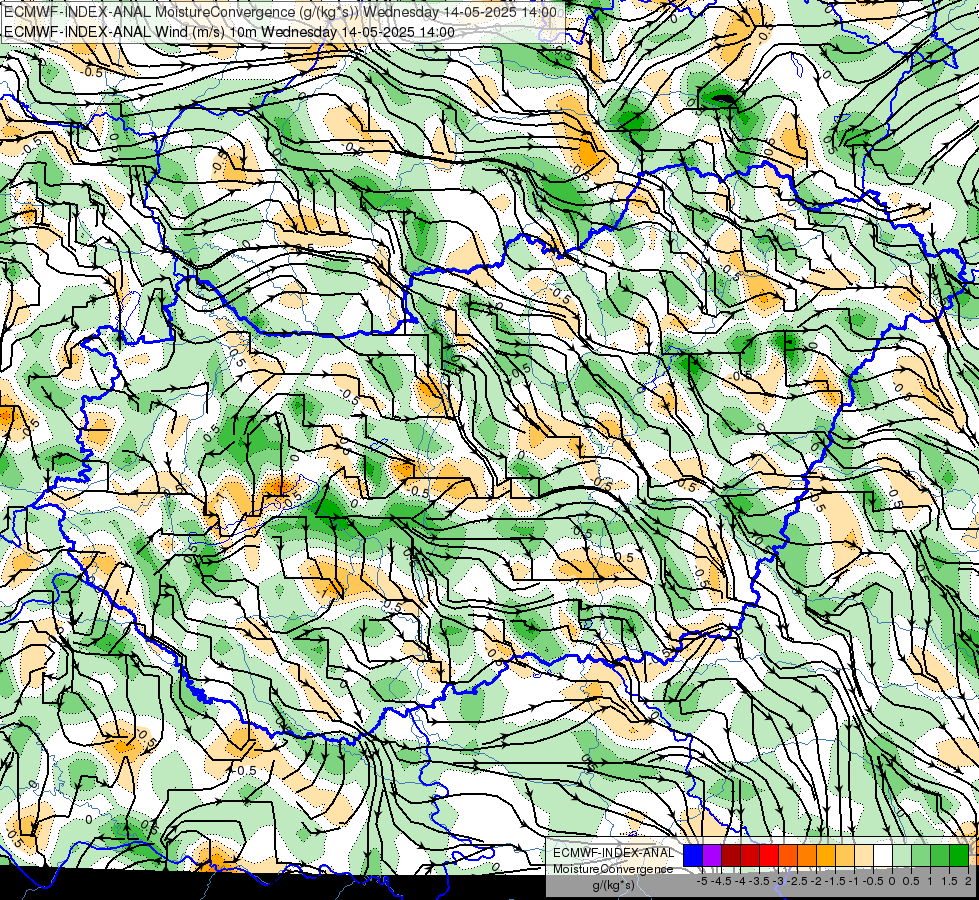Click the MoistureConvergence title line at top

click(280, 12)
